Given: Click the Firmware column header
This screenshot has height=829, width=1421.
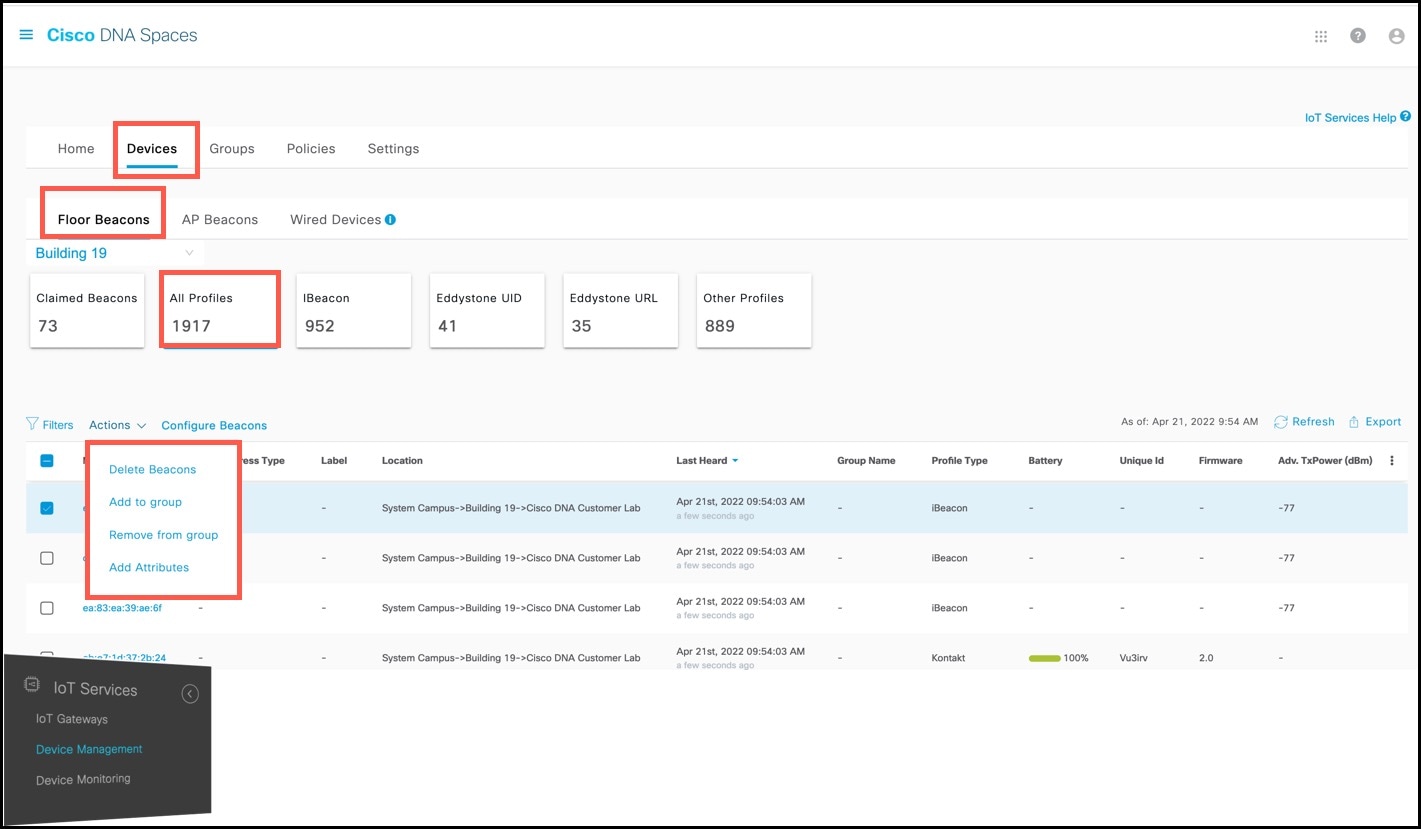Looking at the screenshot, I should click(x=1220, y=461).
